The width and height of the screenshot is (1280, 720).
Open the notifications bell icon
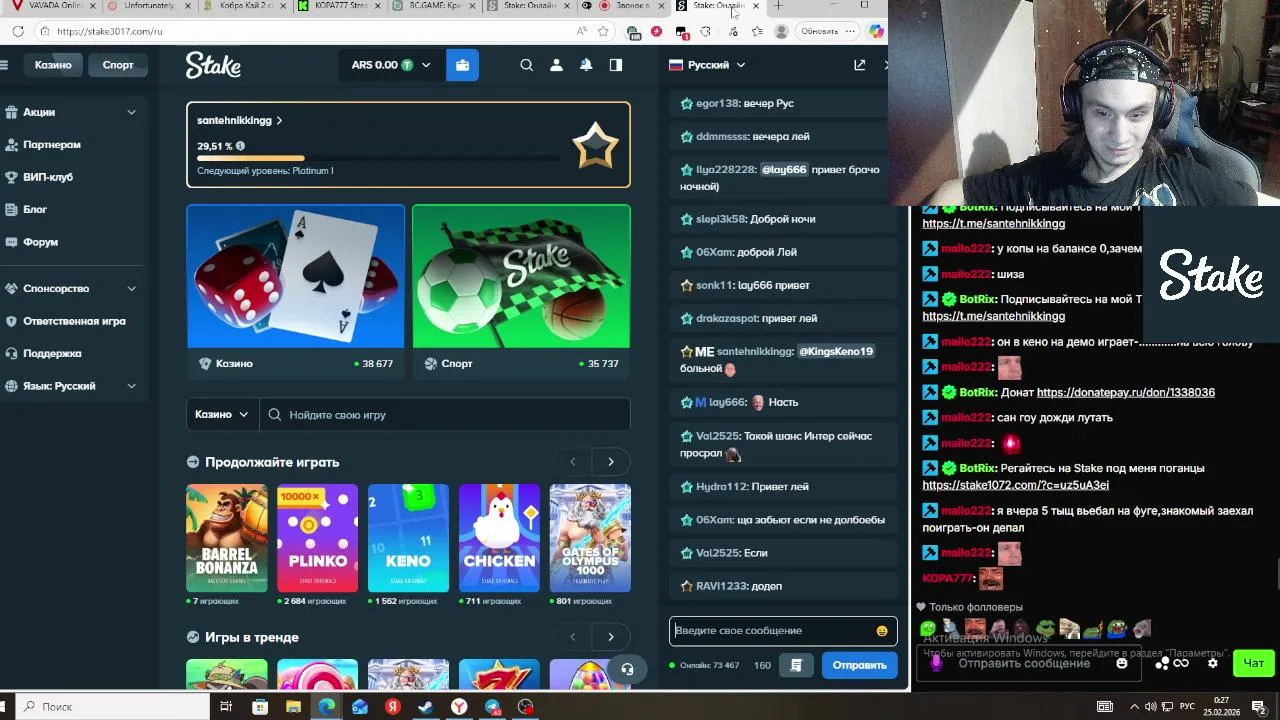pyautogui.click(x=586, y=65)
